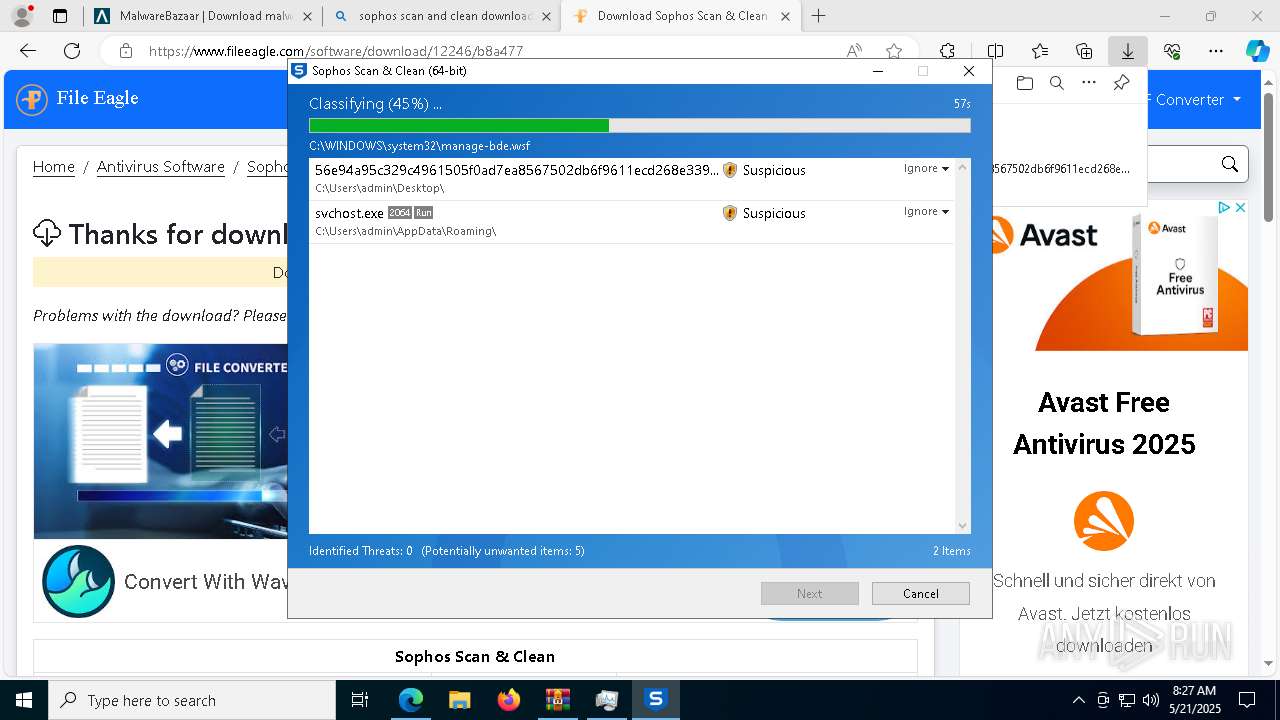The image size is (1280, 720).
Task: Search downloads with magnifier icon
Action: (x=1057, y=83)
